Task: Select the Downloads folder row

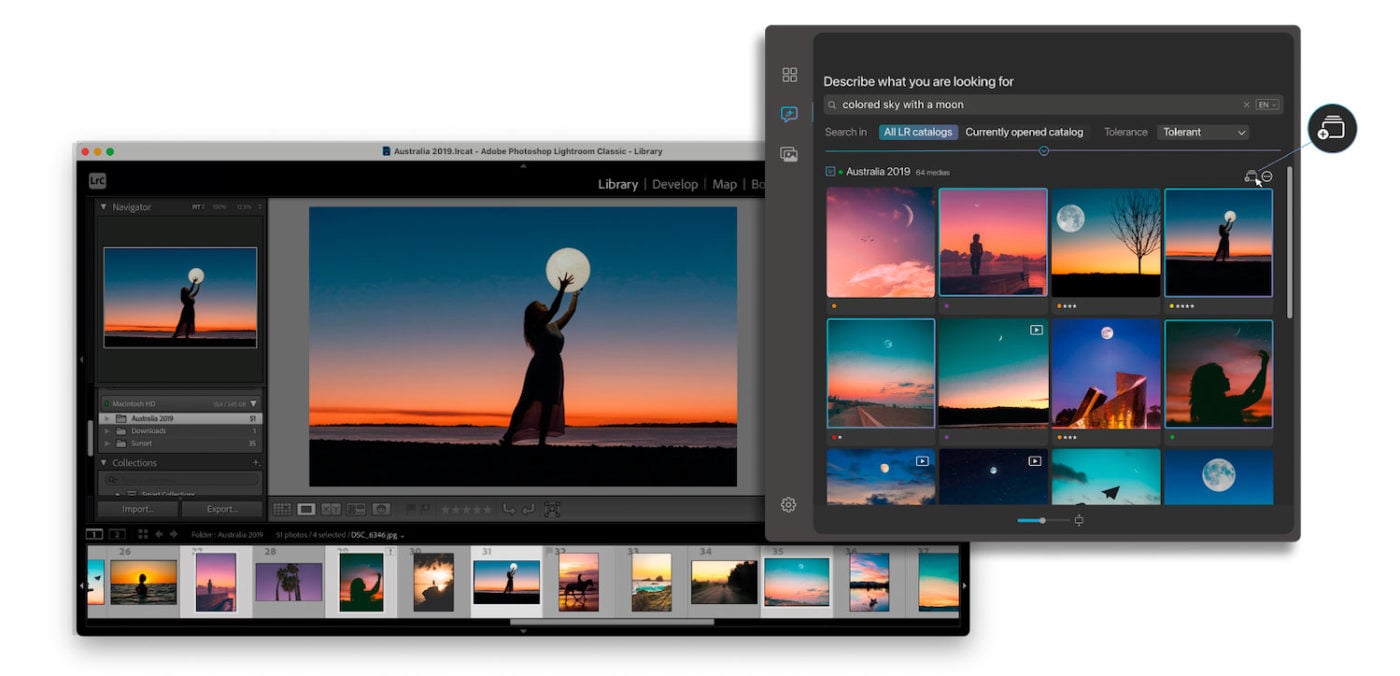Action: [x=180, y=431]
